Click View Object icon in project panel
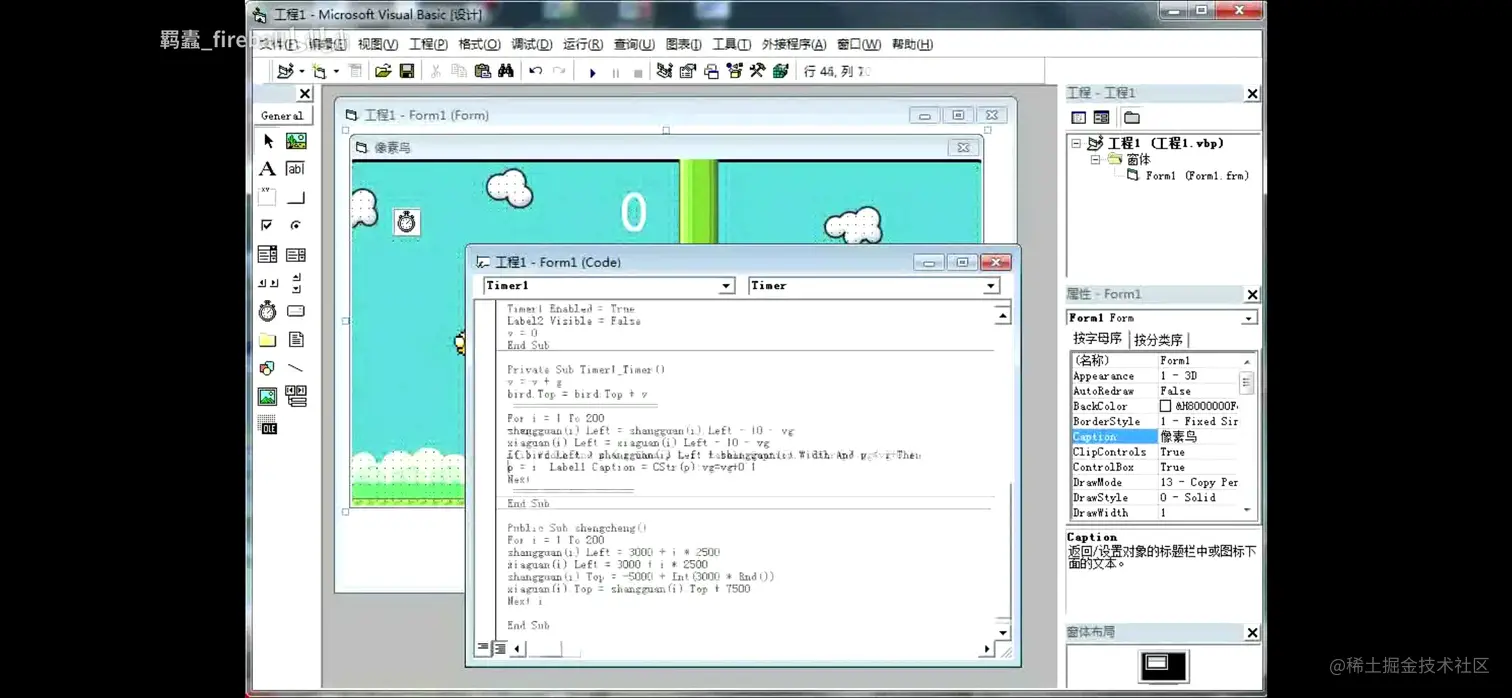 point(1102,117)
